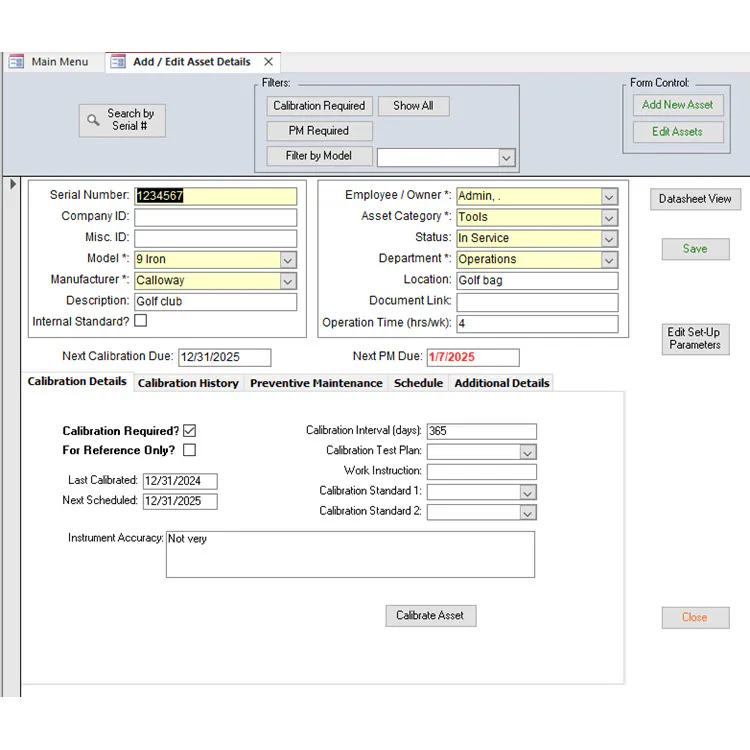The image size is (750, 750).
Task: Switch to the Calibration History tab
Action: 188,383
